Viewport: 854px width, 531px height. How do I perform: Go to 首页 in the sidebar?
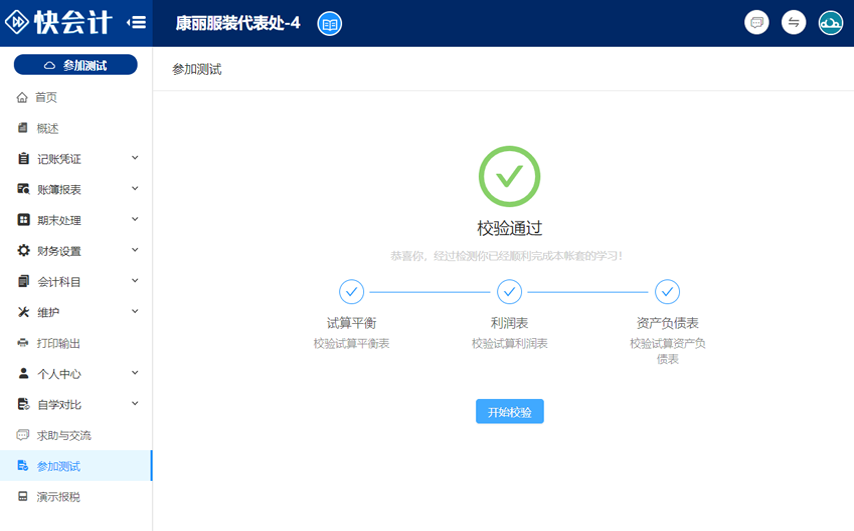[46, 97]
